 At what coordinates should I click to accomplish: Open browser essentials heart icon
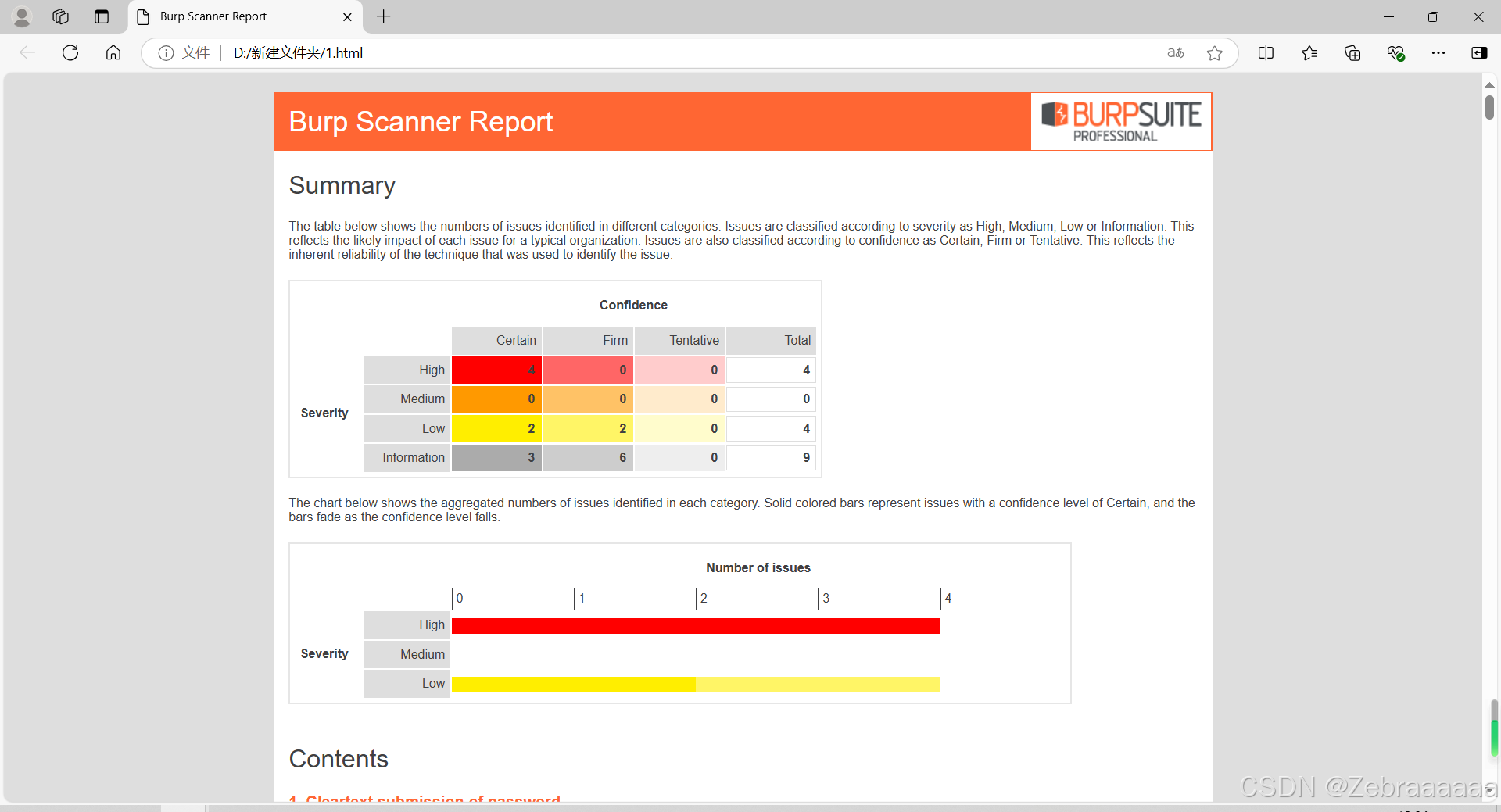1395,52
